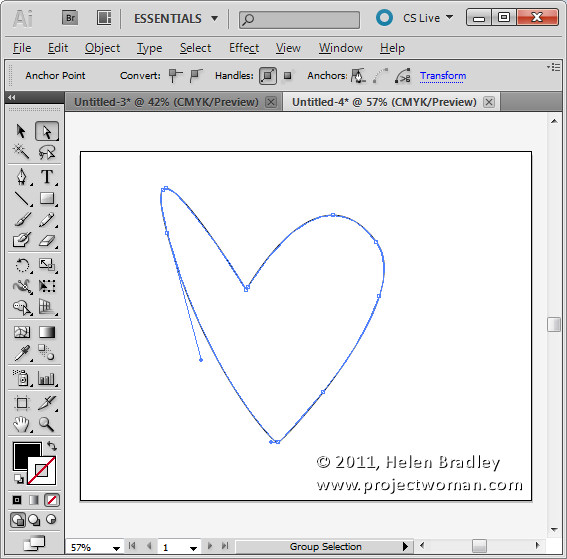
Task: Expand the 57% zoom level dropdown
Action: coord(116,548)
